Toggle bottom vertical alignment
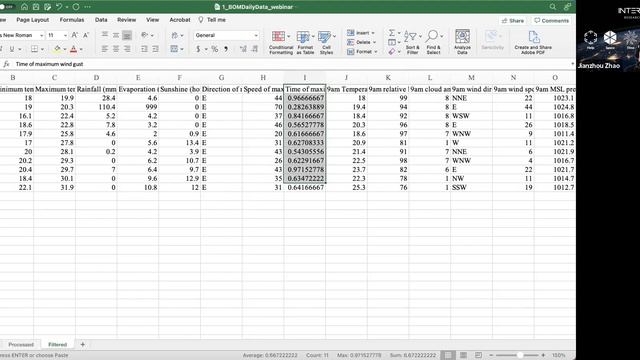Screen dimensions: 640x360 pyautogui.click(x=127, y=35)
